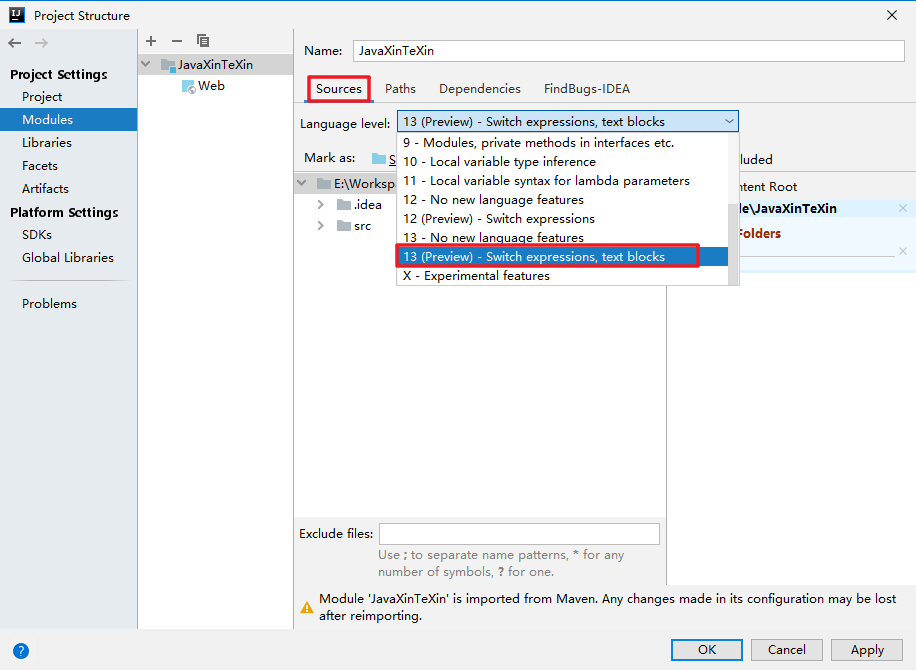Click the module Name input field
The height and width of the screenshot is (670, 916).
[x=629, y=51]
